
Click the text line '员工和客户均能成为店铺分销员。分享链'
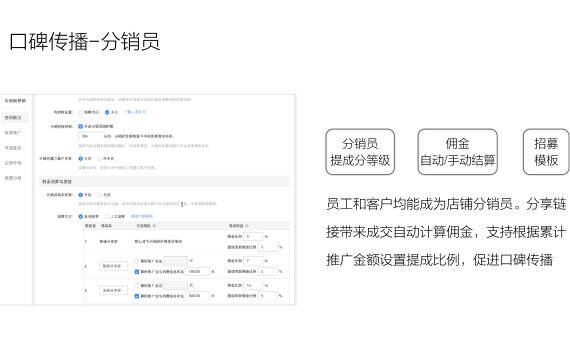tap(446, 204)
